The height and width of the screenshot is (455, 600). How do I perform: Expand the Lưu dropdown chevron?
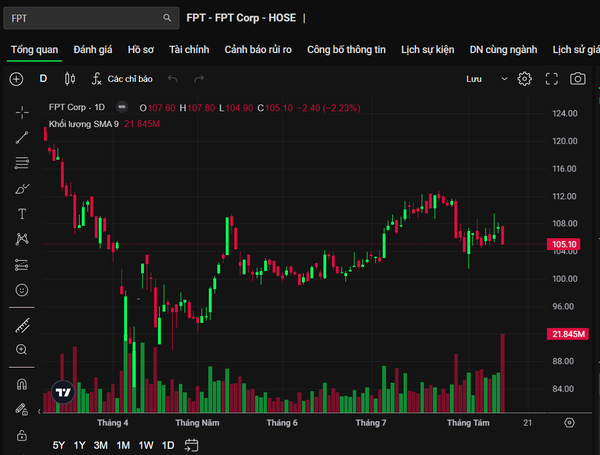click(504, 79)
